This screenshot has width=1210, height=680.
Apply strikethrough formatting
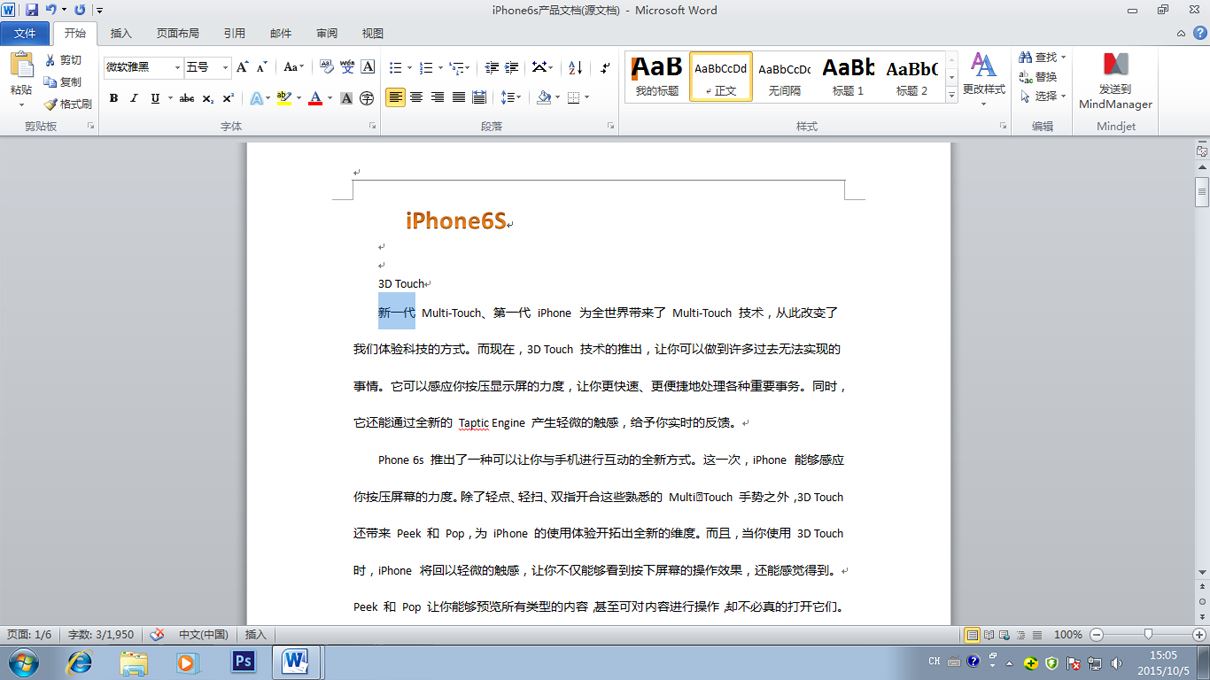[x=186, y=98]
